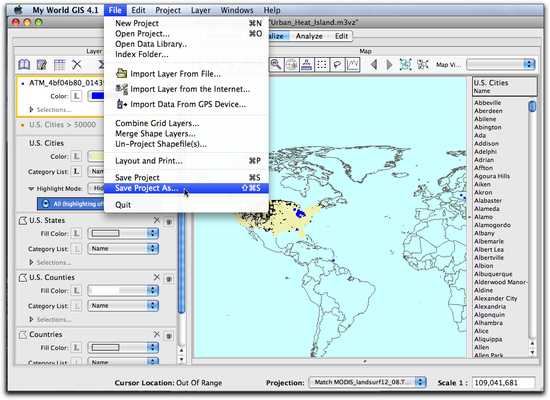Open the Projection dropdown

[367, 382]
